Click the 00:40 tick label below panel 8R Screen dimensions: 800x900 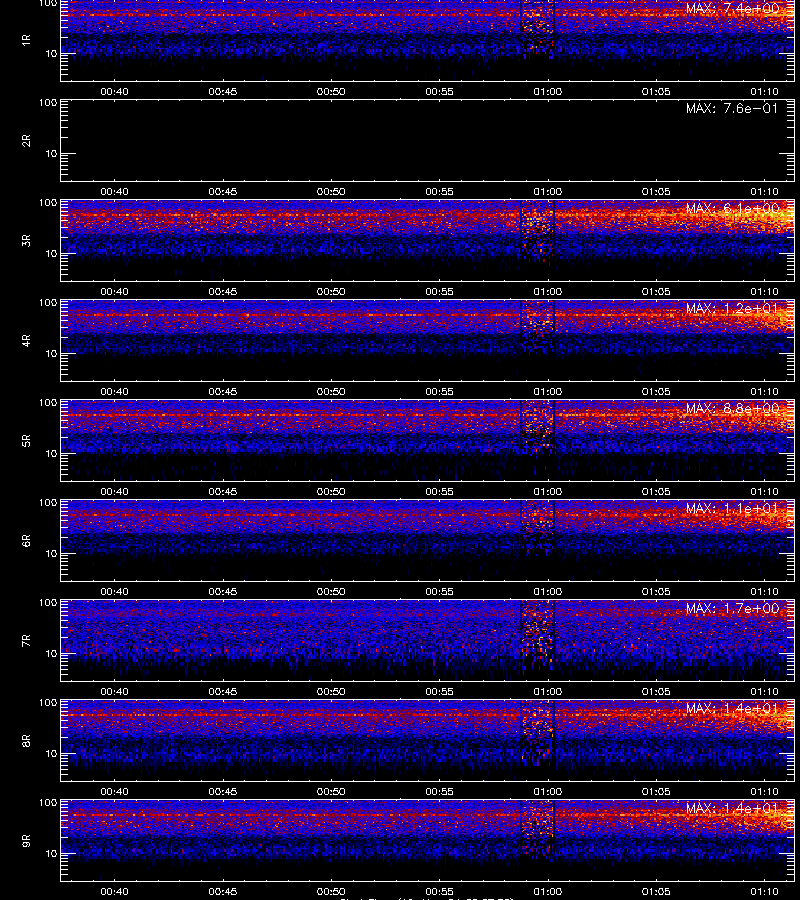[x=114, y=792]
